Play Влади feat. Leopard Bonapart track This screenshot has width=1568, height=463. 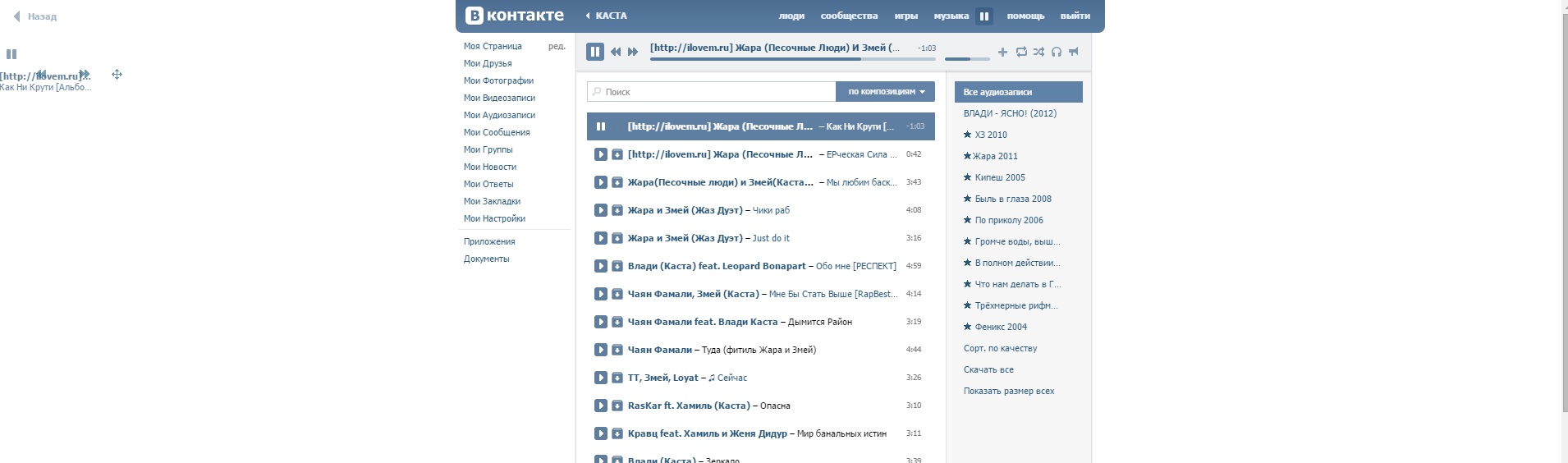[x=601, y=266]
